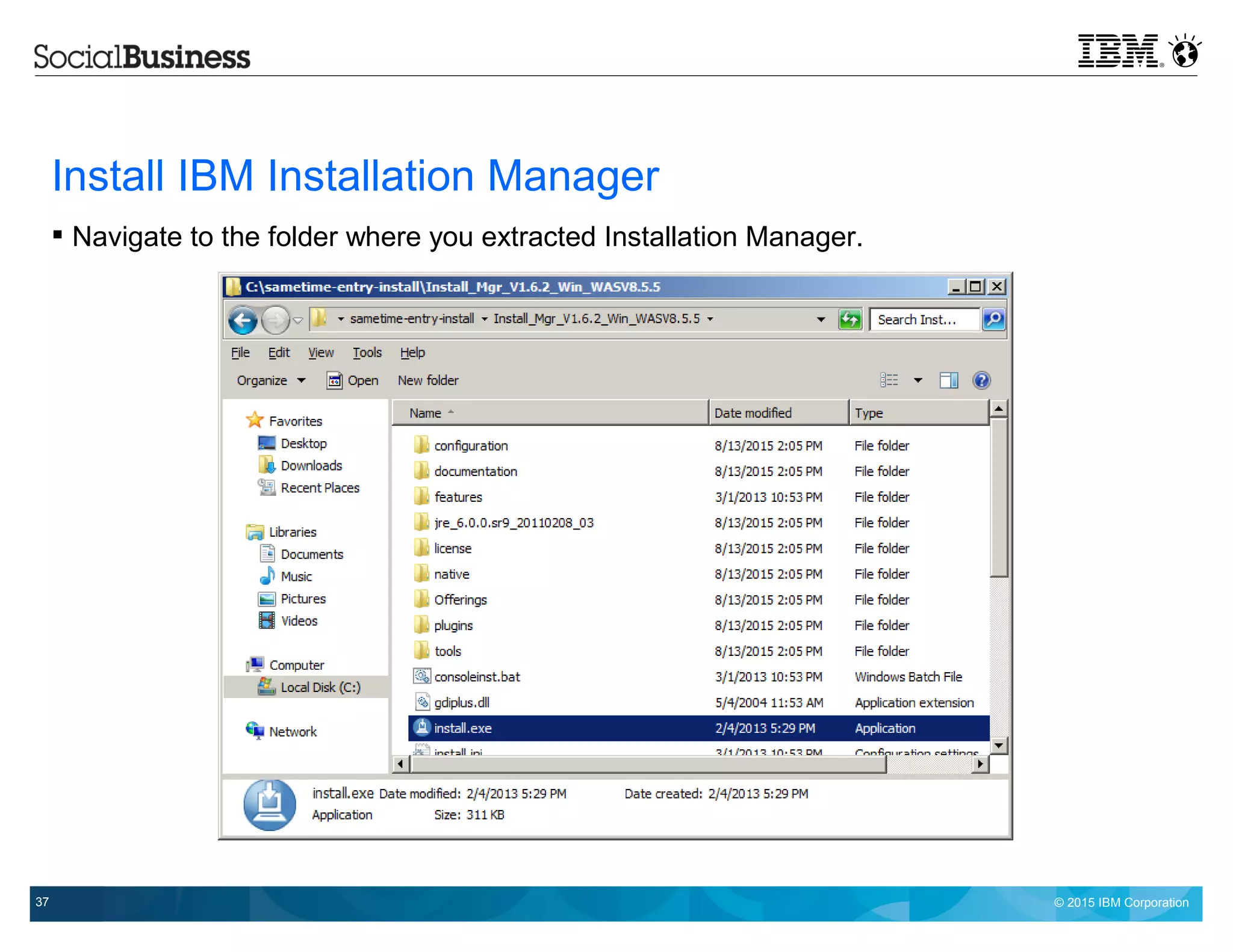
Task: Click New folder button
Action: pyautogui.click(x=428, y=380)
